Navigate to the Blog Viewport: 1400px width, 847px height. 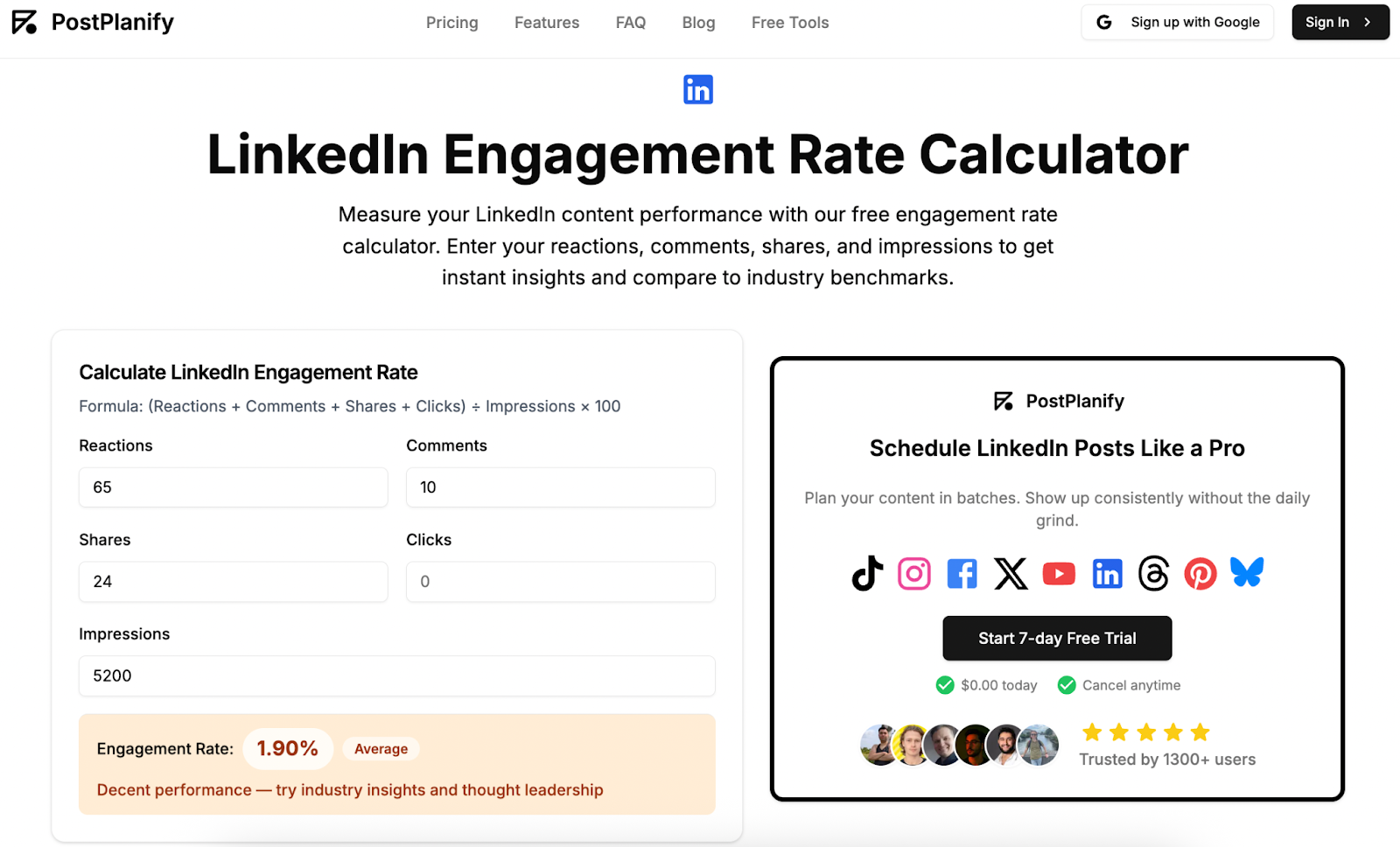698,23
